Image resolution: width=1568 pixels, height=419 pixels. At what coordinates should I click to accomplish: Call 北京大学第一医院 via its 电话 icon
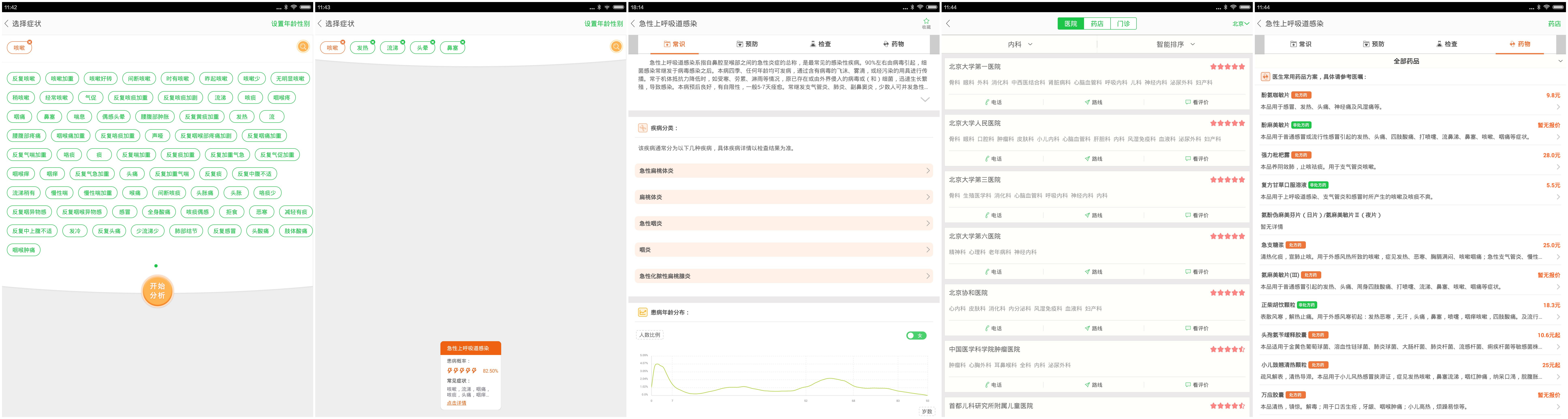[x=993, y=102]
